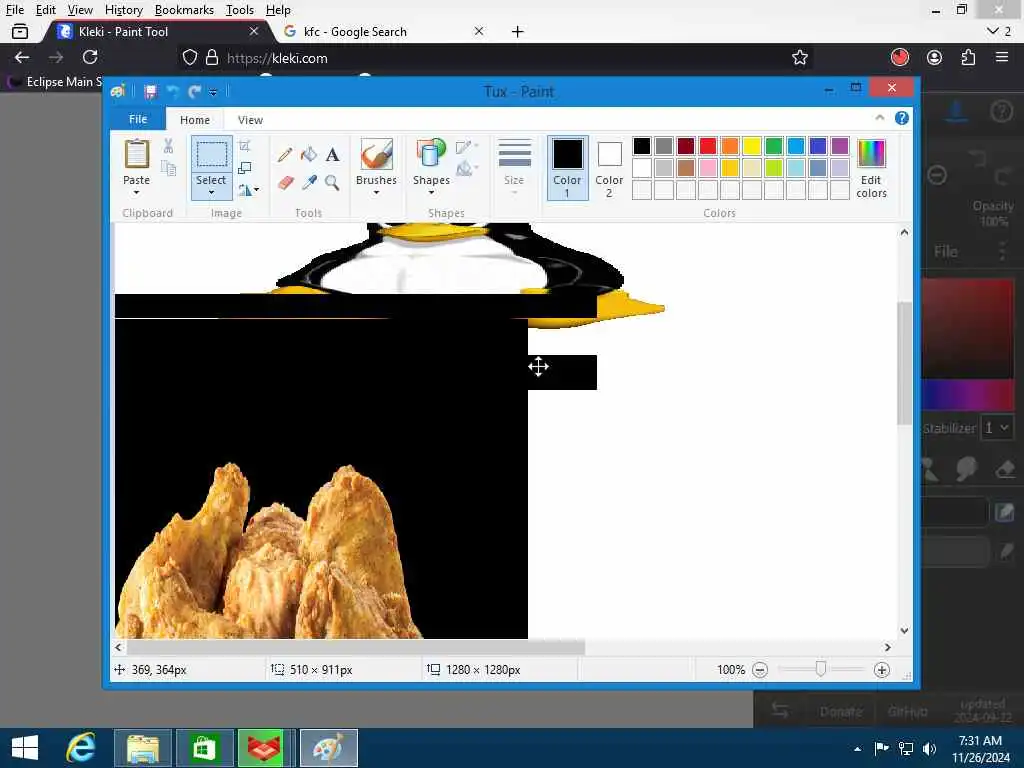
Task: Open a new Firefox tab with plus
Action: [x=518, y=31]
